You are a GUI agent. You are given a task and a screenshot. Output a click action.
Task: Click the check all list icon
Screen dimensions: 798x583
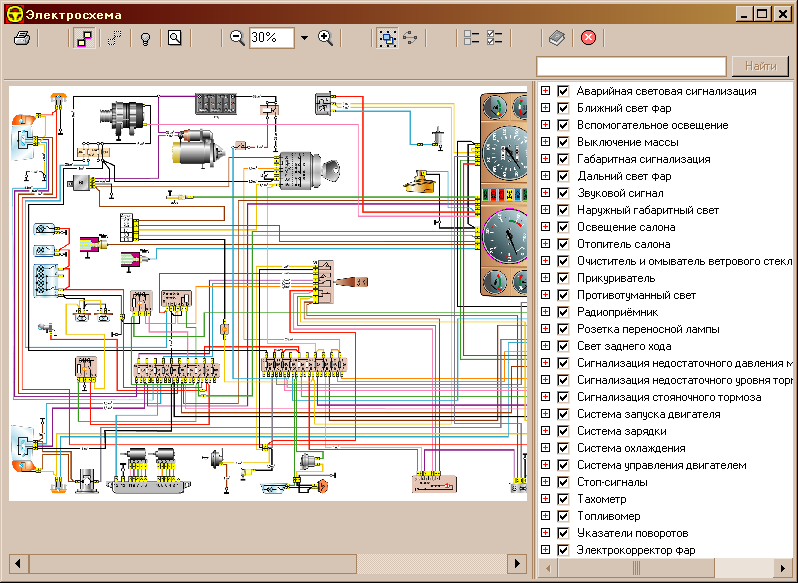point(494,38)
